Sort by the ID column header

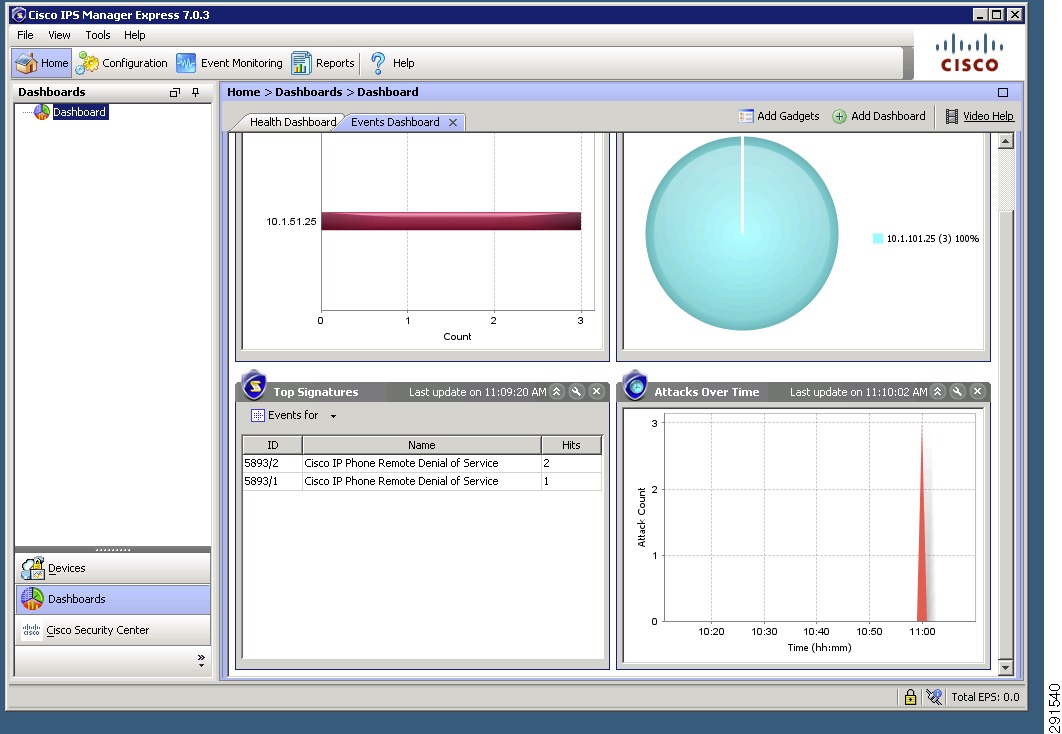point(273,445)
